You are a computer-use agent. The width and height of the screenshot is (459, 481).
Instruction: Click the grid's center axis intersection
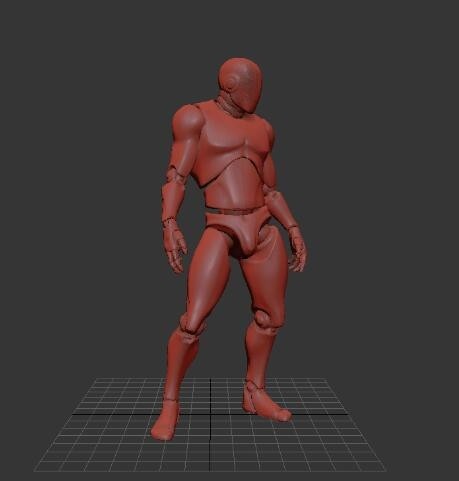[x=211, y=415]
